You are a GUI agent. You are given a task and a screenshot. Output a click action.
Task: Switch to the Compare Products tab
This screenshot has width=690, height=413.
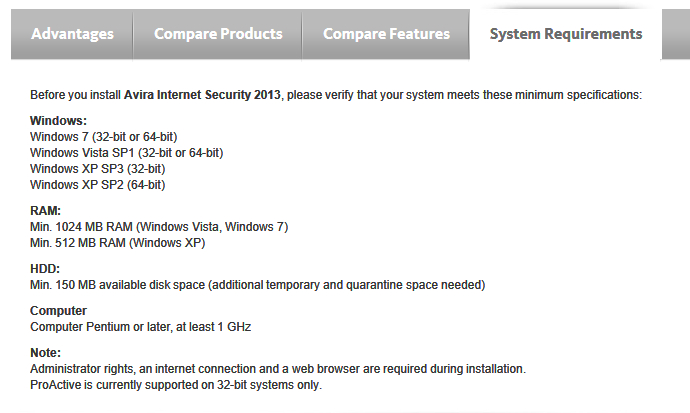[218, 34]
